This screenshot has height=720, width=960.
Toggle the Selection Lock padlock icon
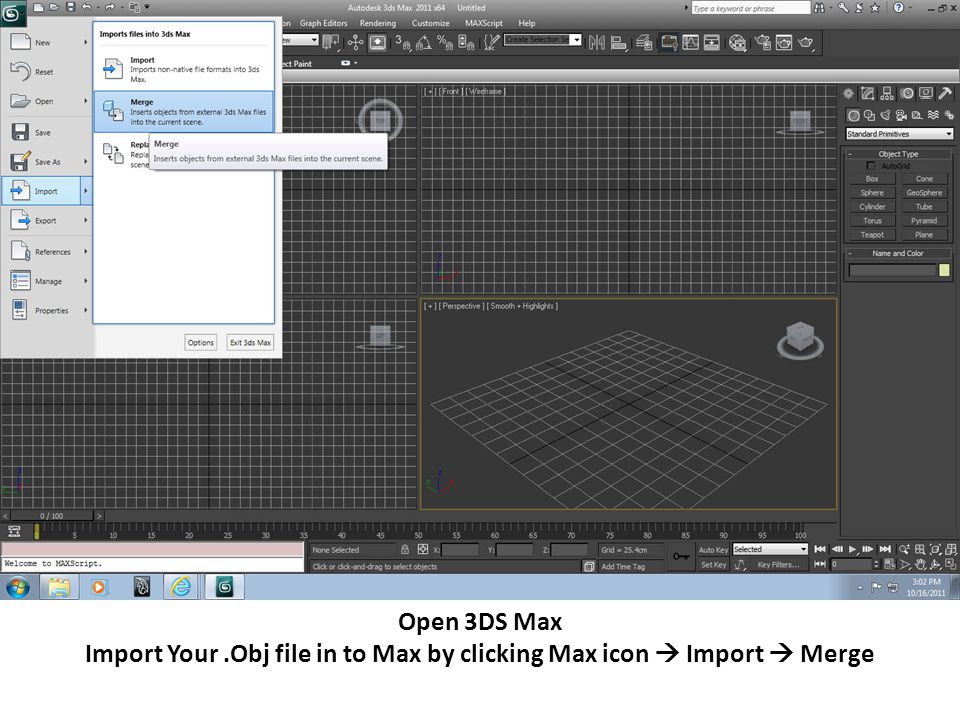coord(405,550)
